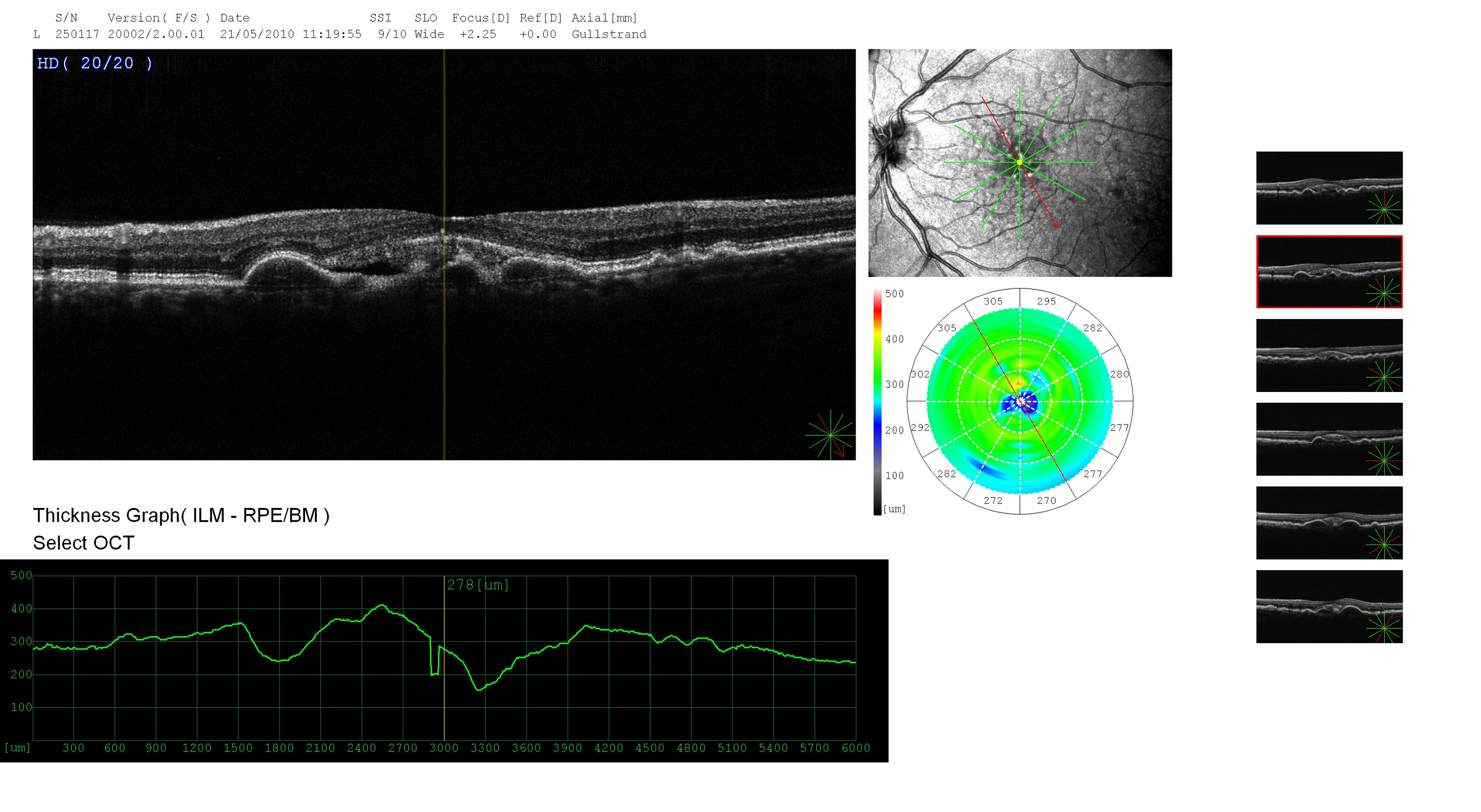The width and height of the screenshot is (1481, 812).
Task: Click the HD( 20/20 ) label
Action: (x=95, y=63)
